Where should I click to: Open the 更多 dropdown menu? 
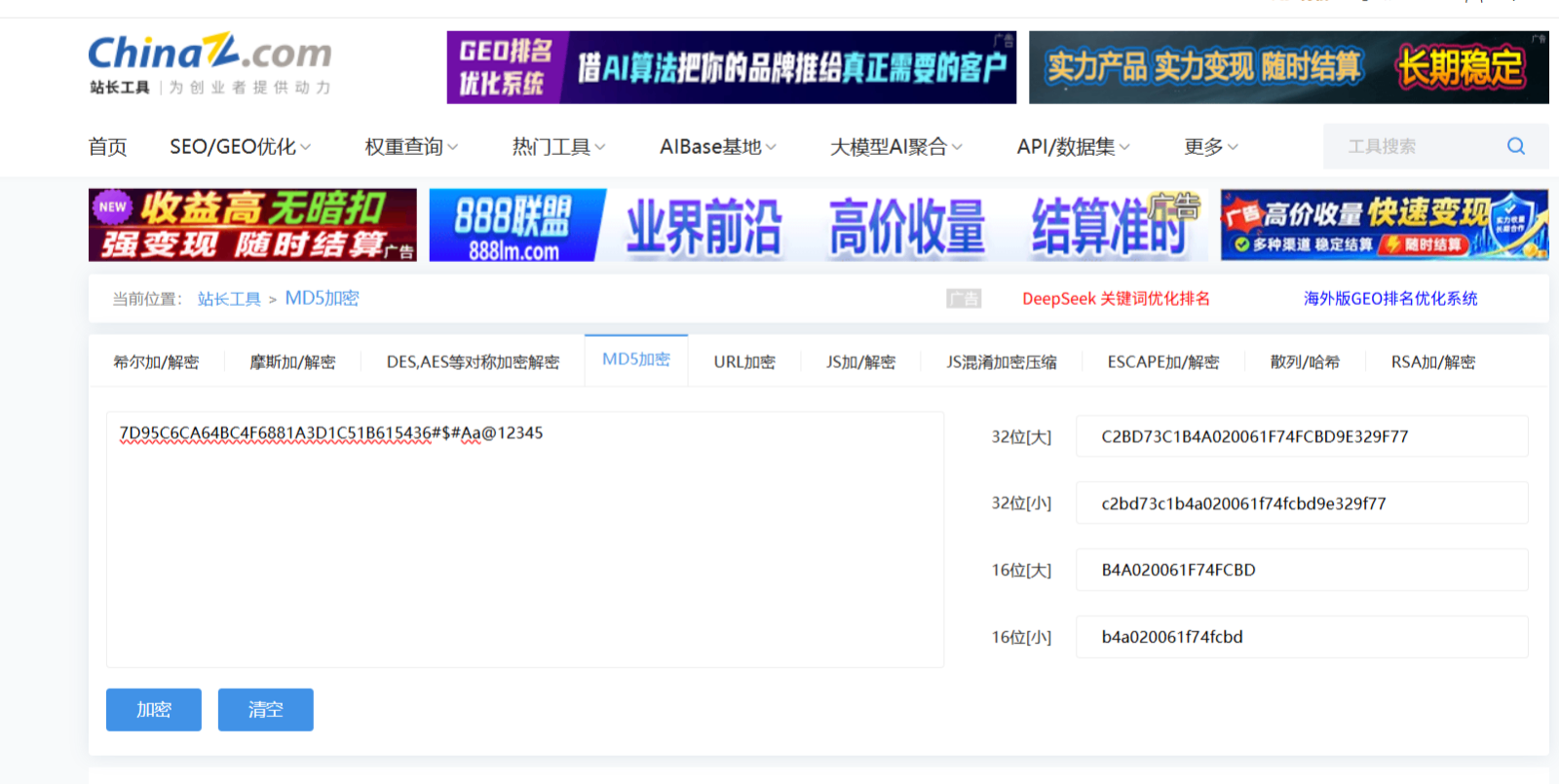[1211, 146]
